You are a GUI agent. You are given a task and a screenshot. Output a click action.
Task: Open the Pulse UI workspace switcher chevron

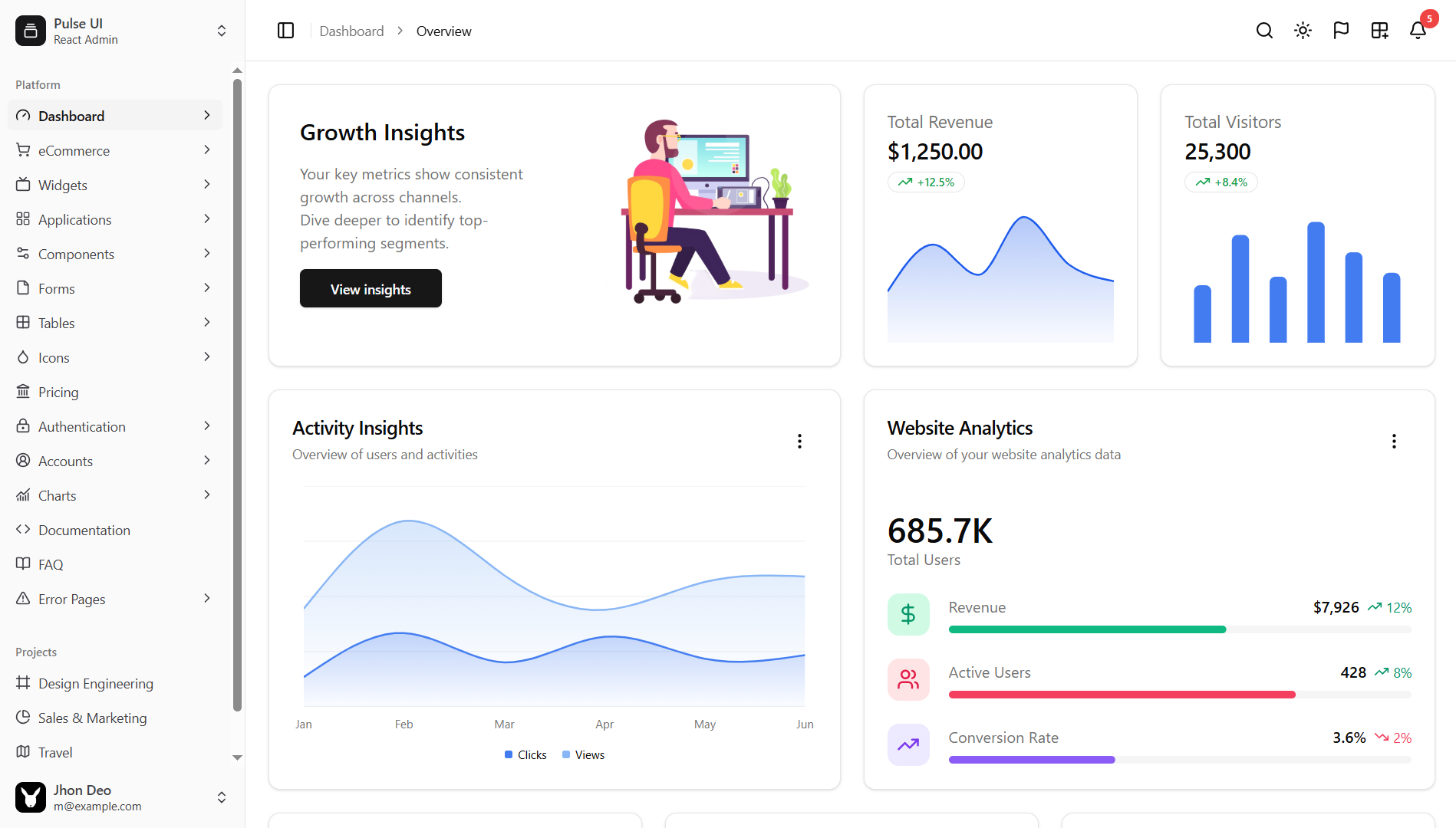click(221, 31)
